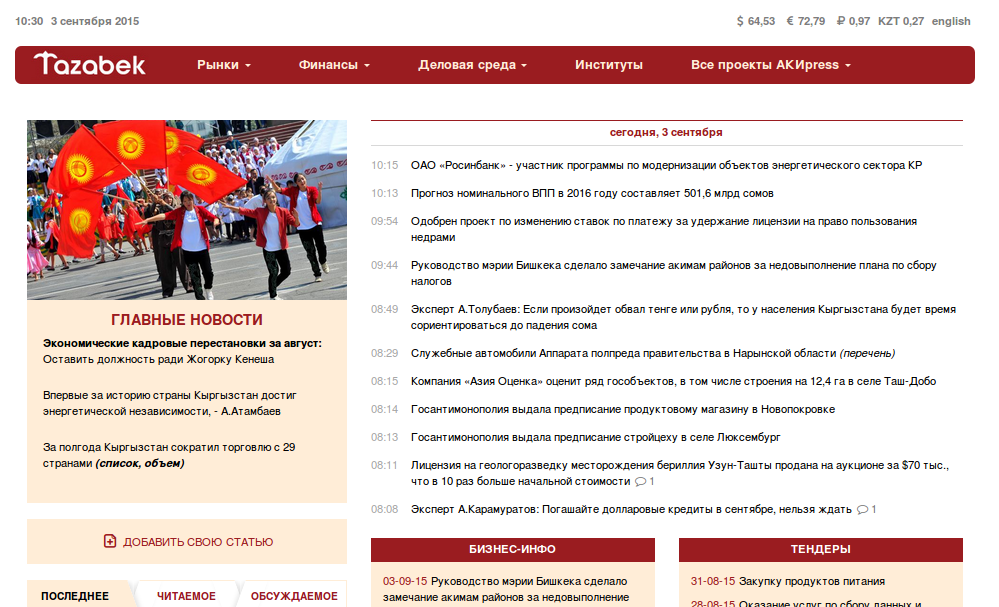Expand the Финансы dropdown menu
Screen dimensions: 999x607
(x=334, y=65)
